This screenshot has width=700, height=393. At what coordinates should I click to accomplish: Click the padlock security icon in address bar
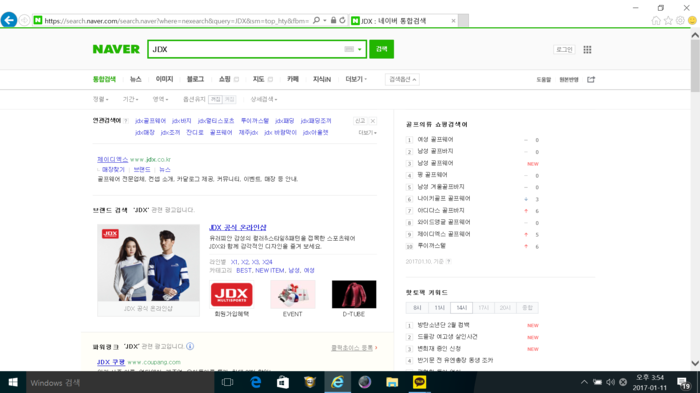(x=333, y=21)
